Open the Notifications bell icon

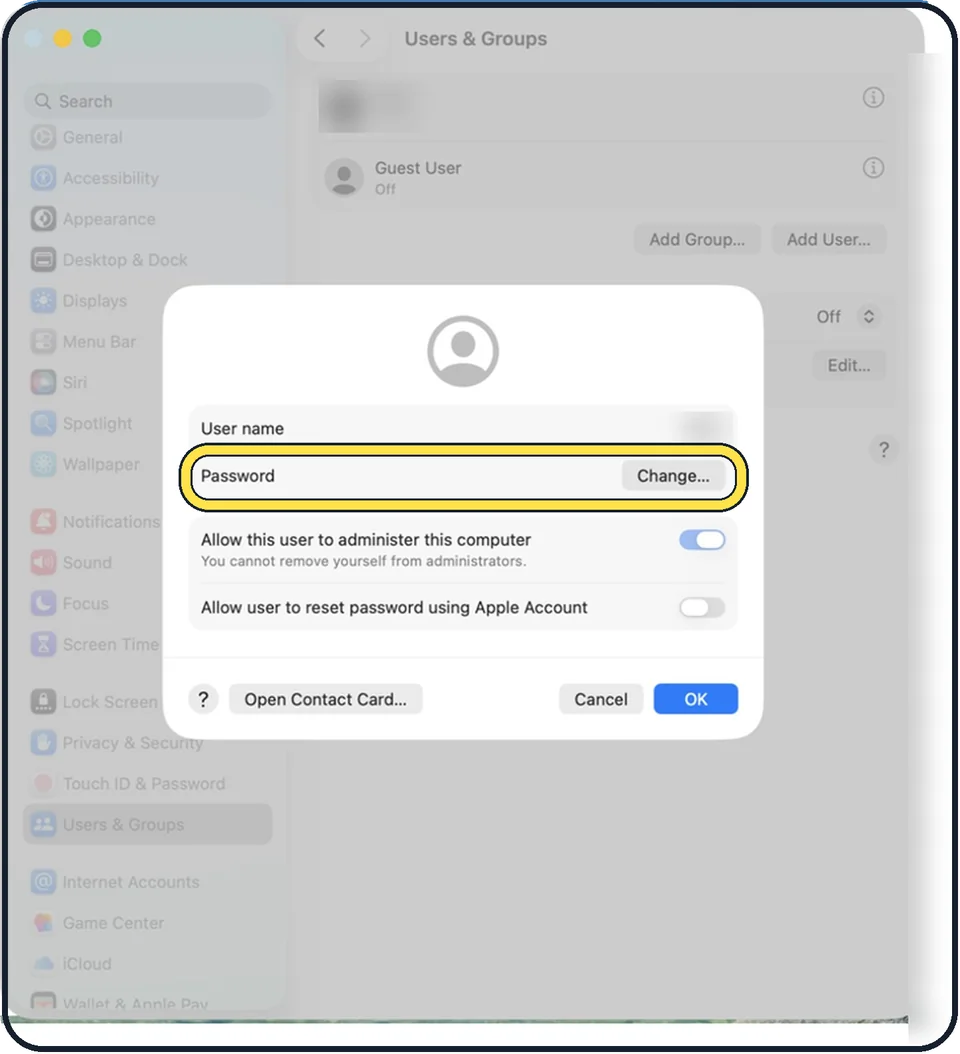point(43,522)
